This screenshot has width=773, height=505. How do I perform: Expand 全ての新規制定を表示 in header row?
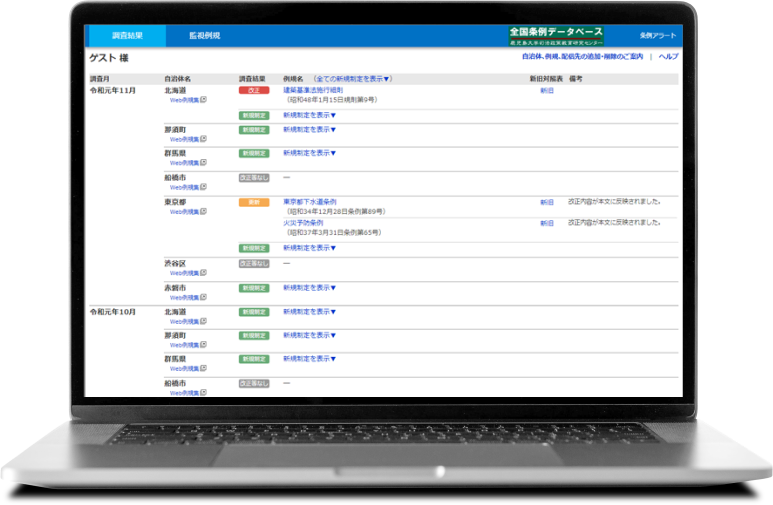coord(353,78)
